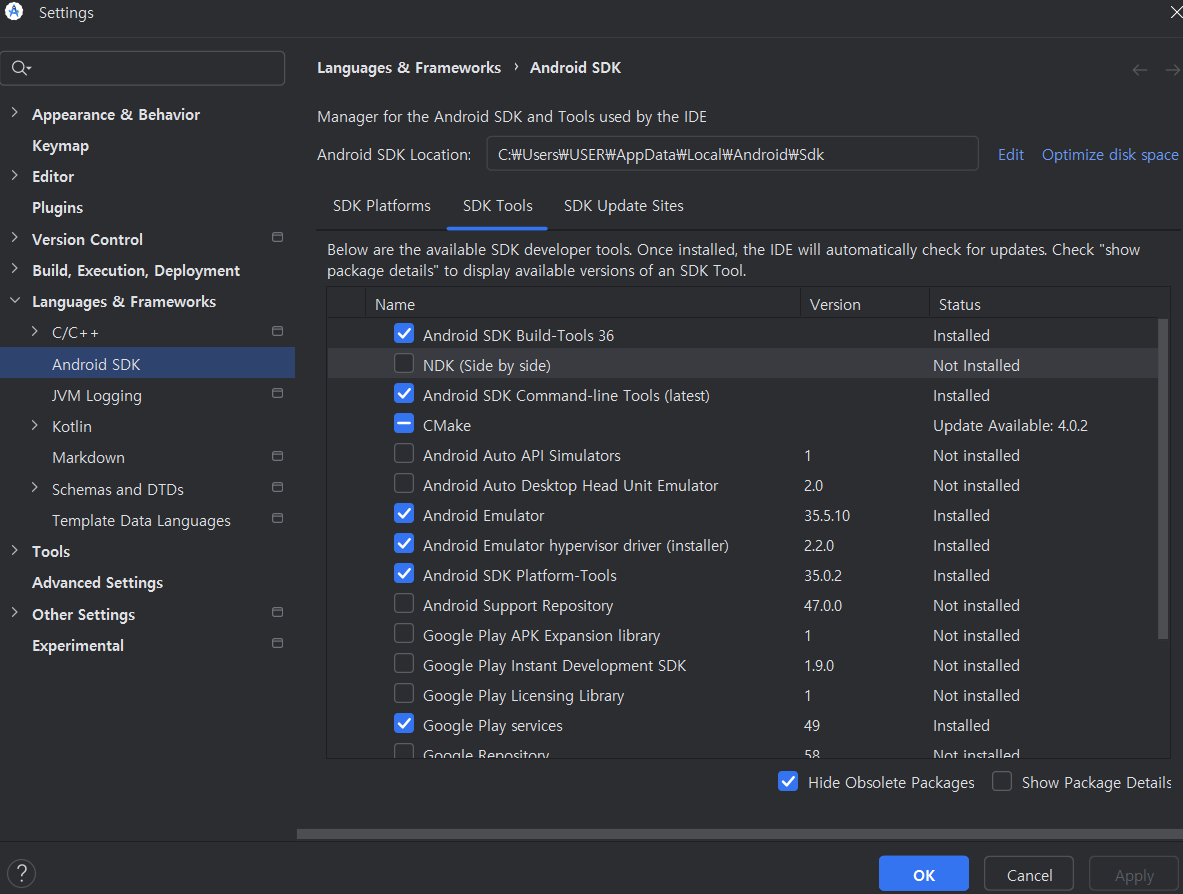Click the search magnifier icon in settings

click(x=20, y=68)
